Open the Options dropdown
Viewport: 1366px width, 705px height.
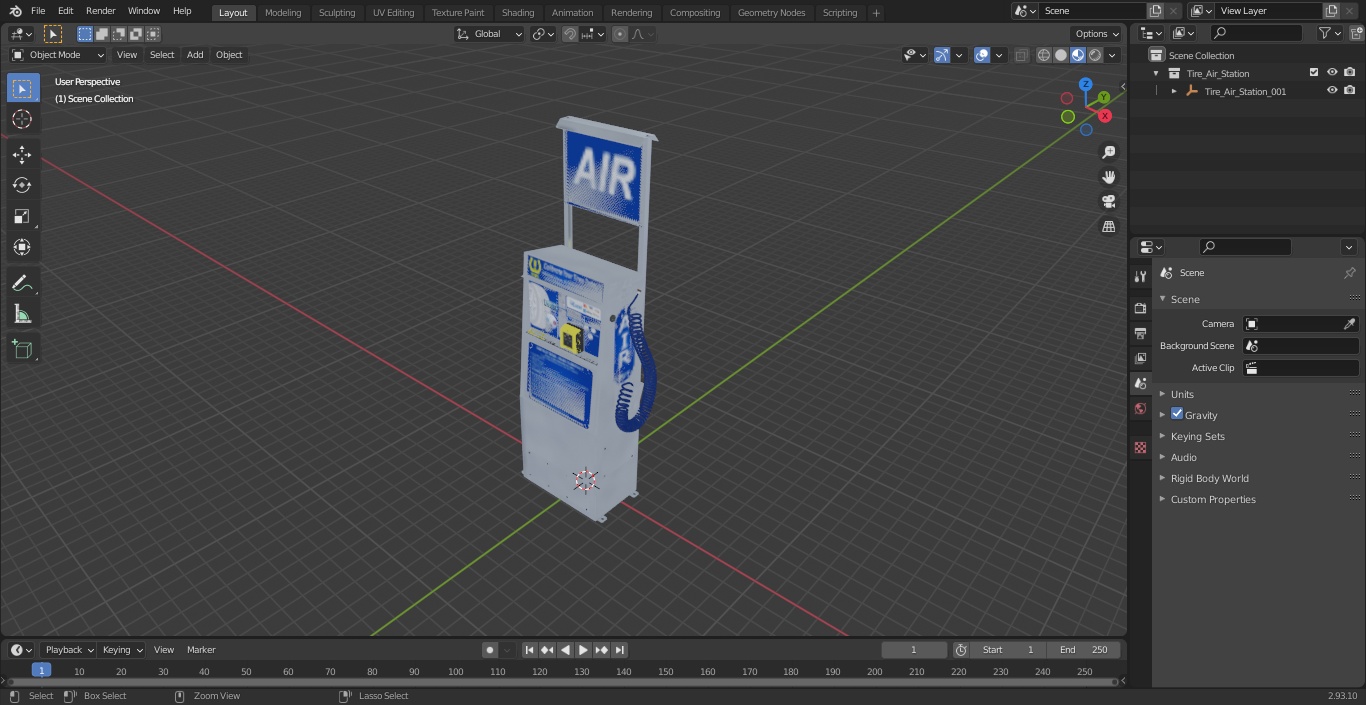(1098, 34)
